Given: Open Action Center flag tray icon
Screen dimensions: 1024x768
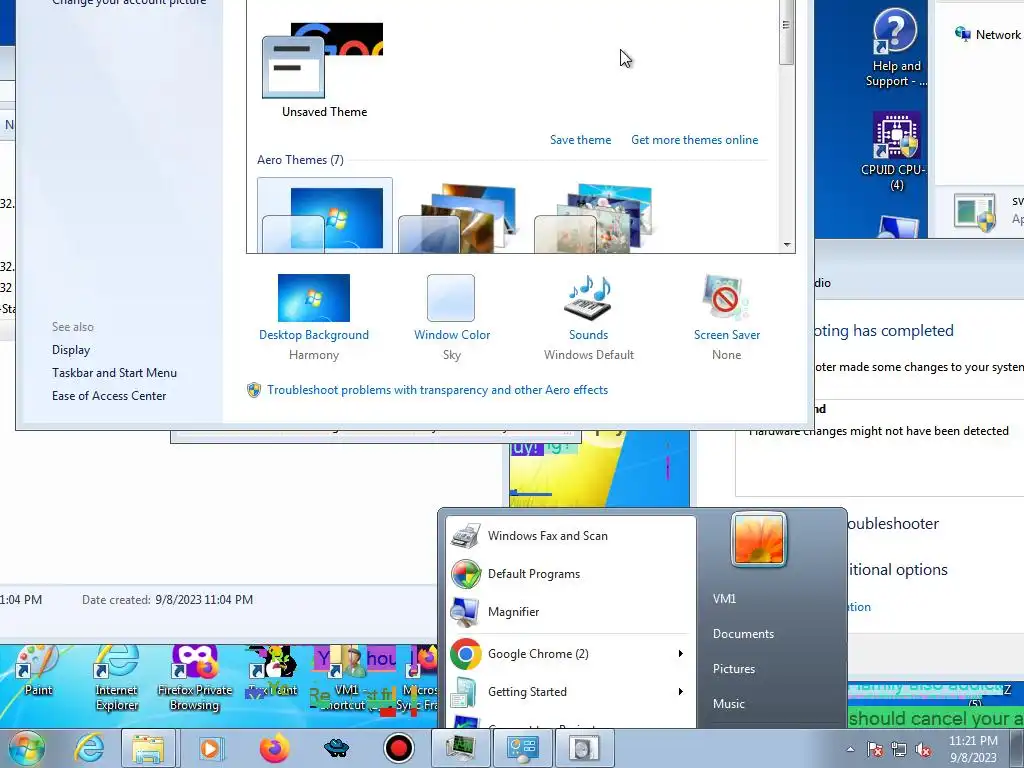Looking at the screenshot, I should tap(875, 749).
